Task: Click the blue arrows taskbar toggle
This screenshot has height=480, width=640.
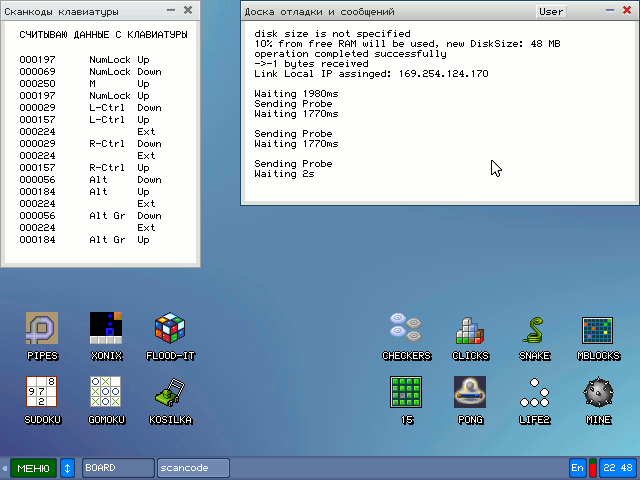Action: tap(68, 468)
